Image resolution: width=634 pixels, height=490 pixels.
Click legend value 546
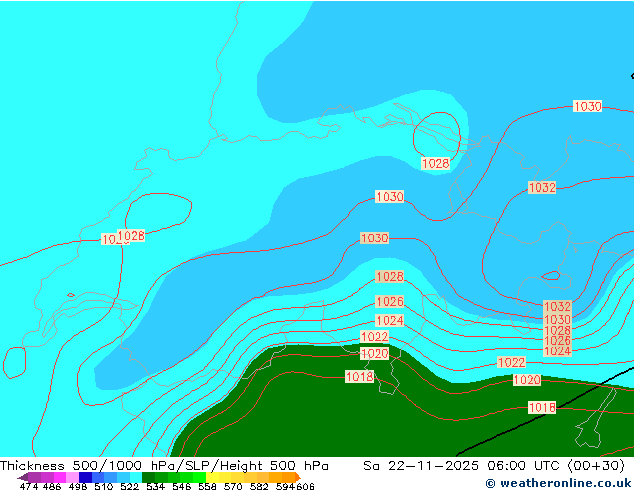[x=182, y=486]
